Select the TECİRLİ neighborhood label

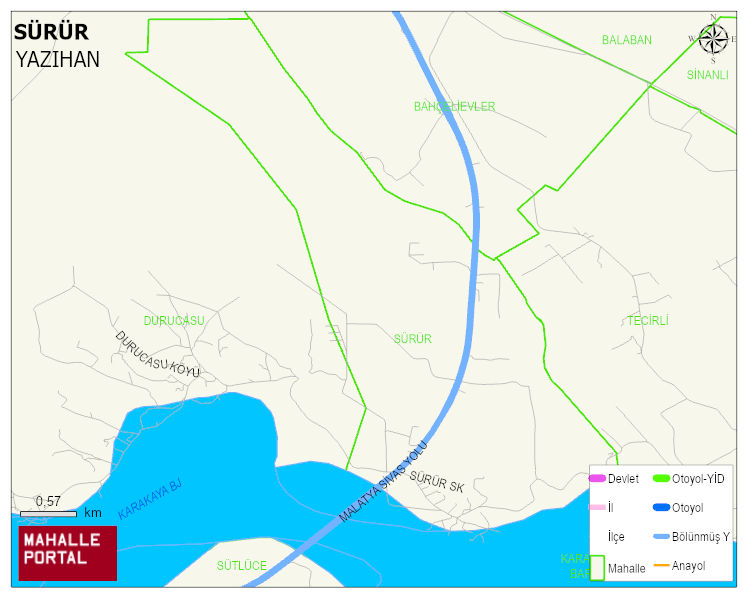(648, 321)
